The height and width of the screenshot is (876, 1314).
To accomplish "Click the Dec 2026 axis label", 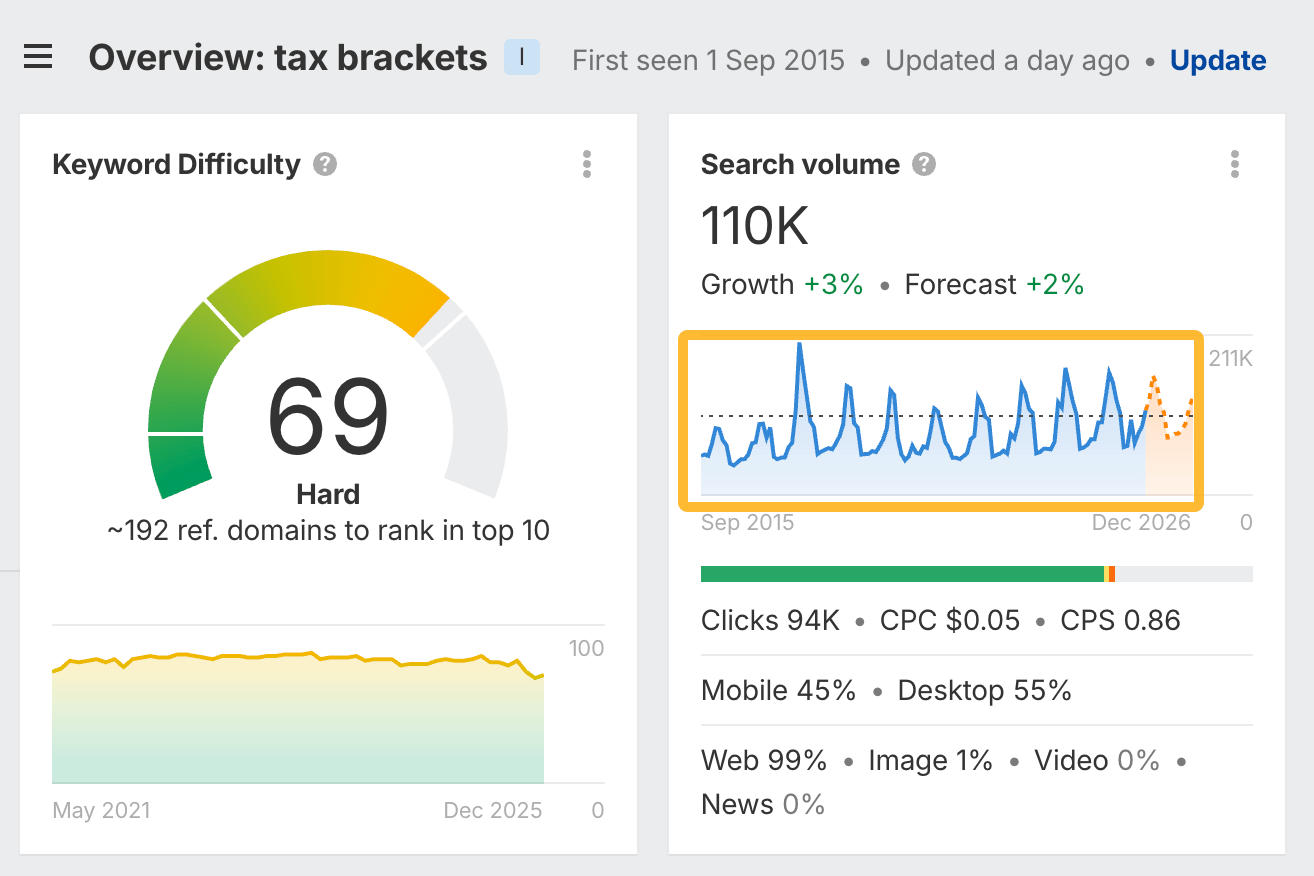I will tap(1141, 522).
